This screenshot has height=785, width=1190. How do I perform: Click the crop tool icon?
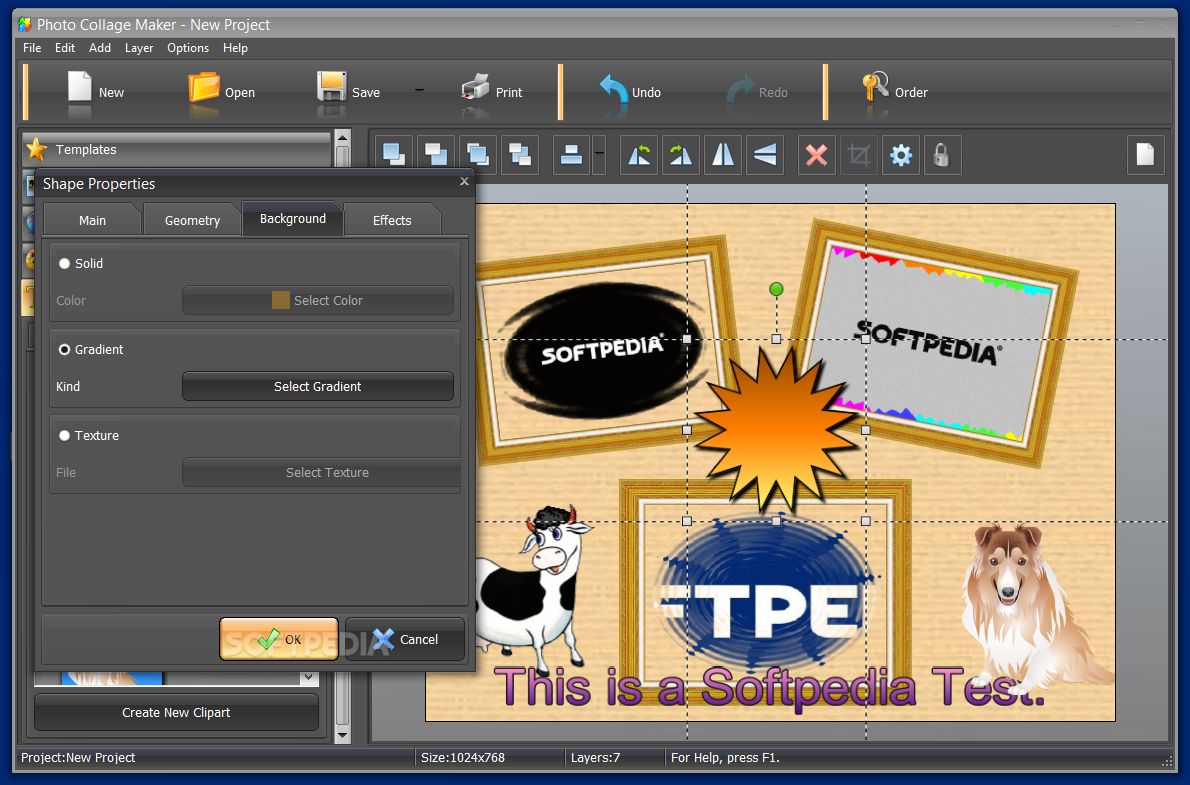[859, 155]
